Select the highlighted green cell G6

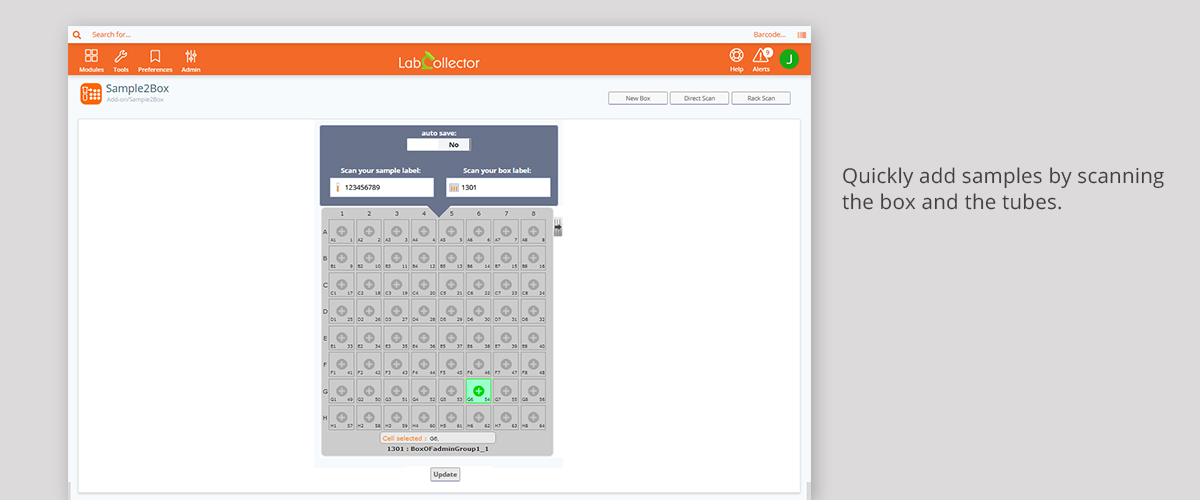click(x=478, y=391)
